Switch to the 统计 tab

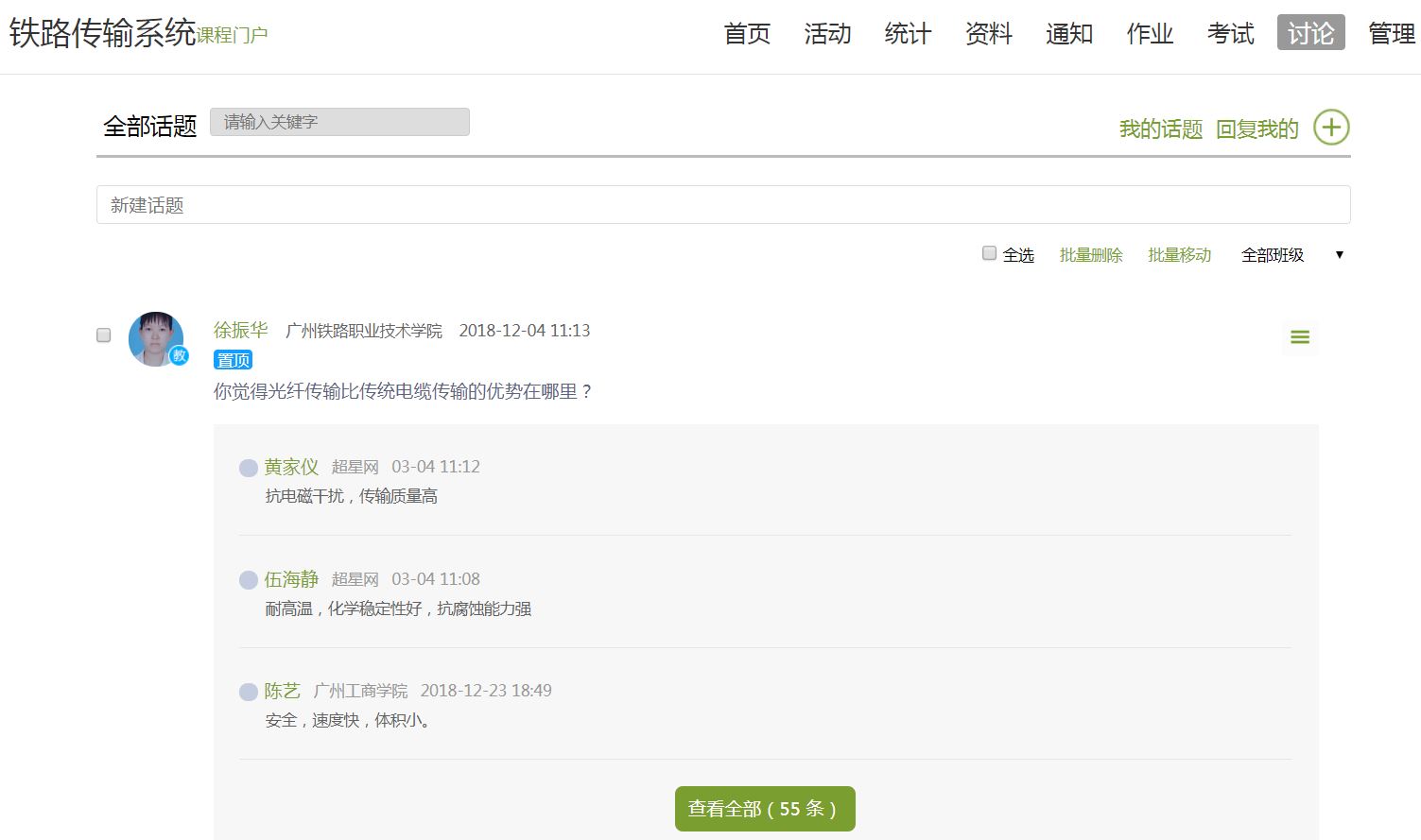coord(908,34)
